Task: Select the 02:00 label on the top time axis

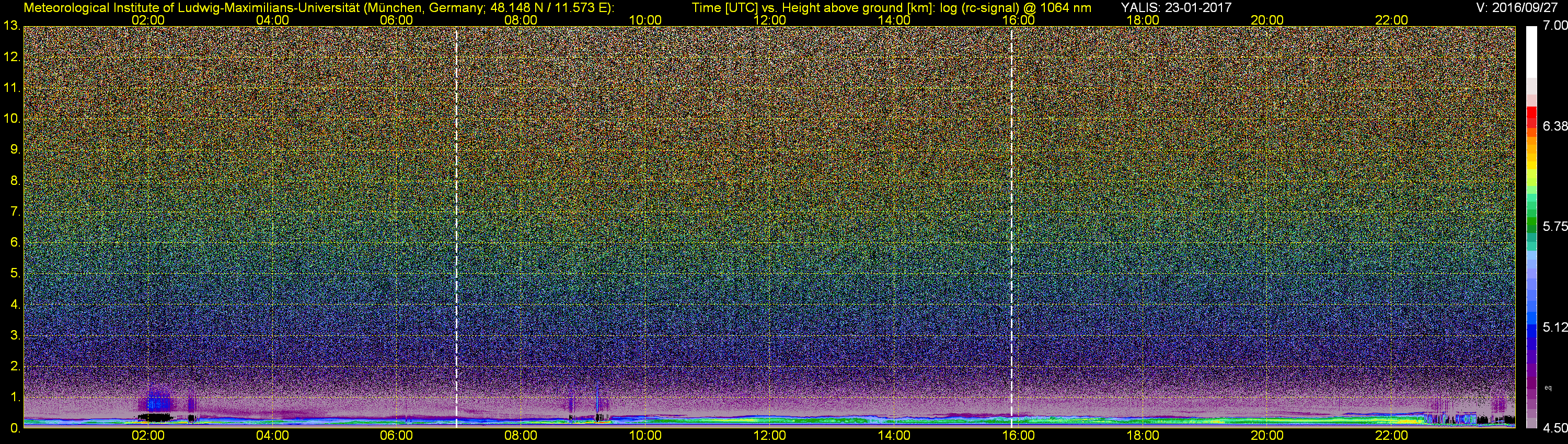Action: [148, 20]
